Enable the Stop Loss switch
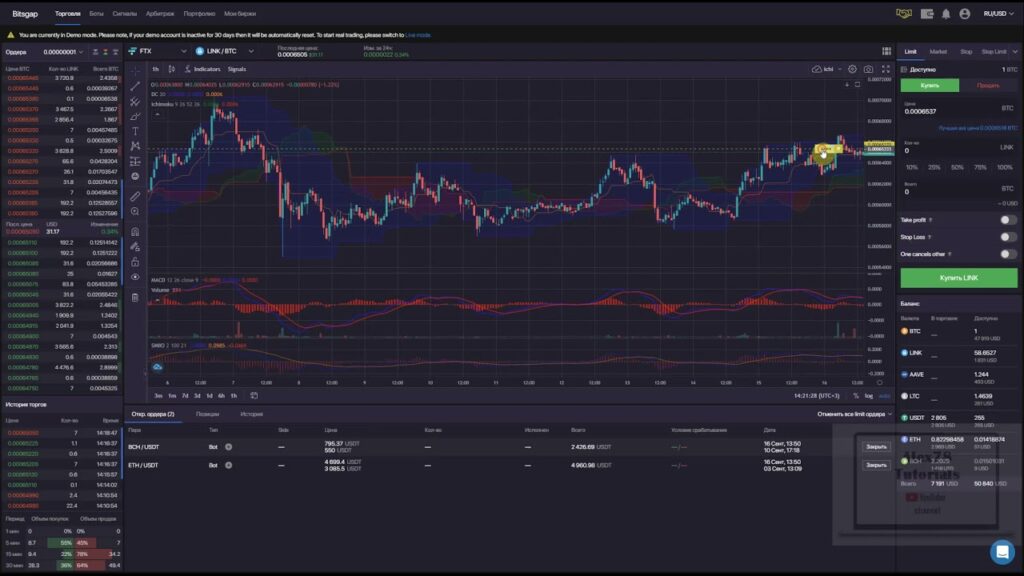 click(x=1007, y=237)
